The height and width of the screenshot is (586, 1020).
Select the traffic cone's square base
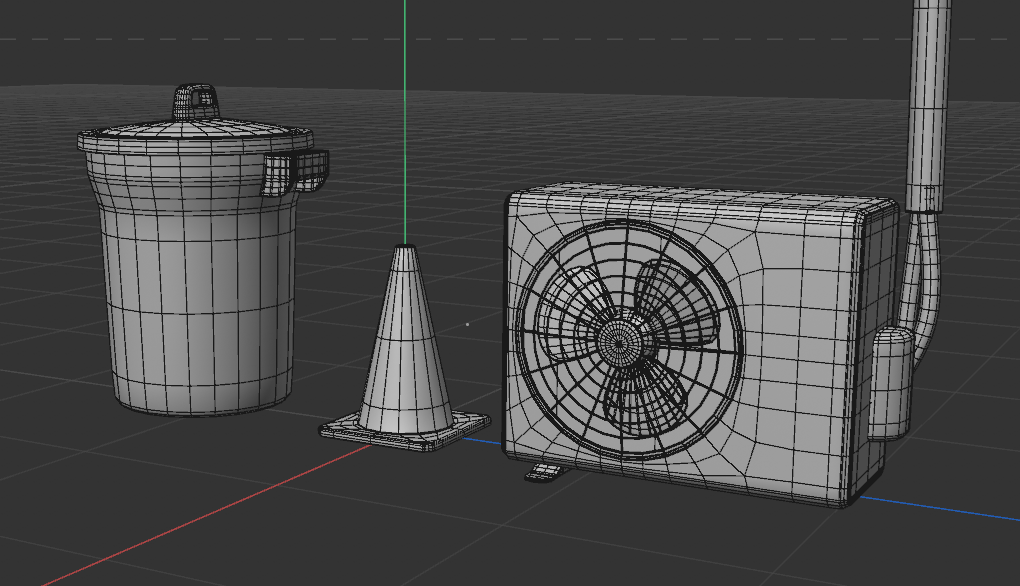[x=405, y=431]
